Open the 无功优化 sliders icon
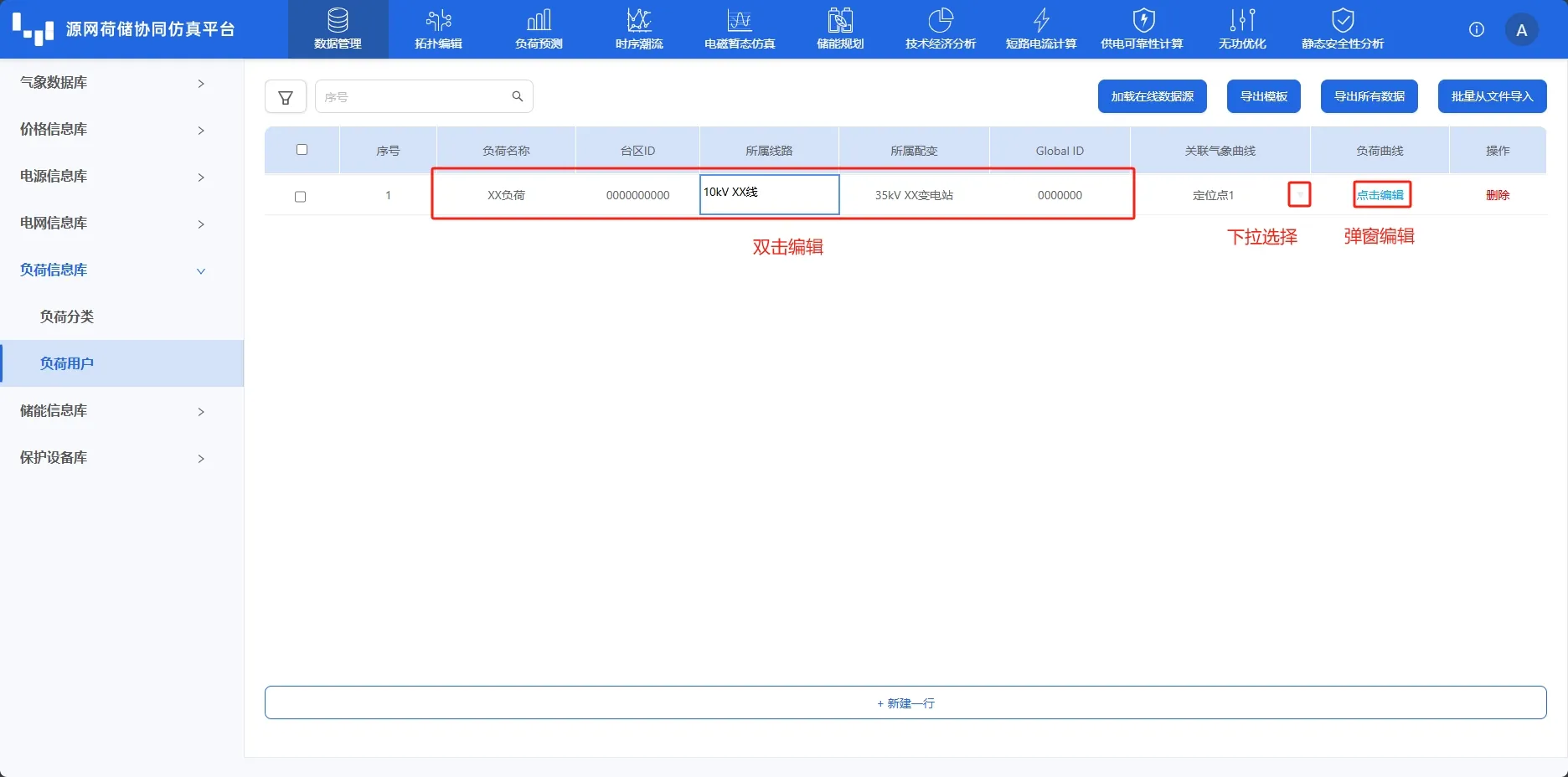The image size is (1568, 777). (x=1242, y=20)
